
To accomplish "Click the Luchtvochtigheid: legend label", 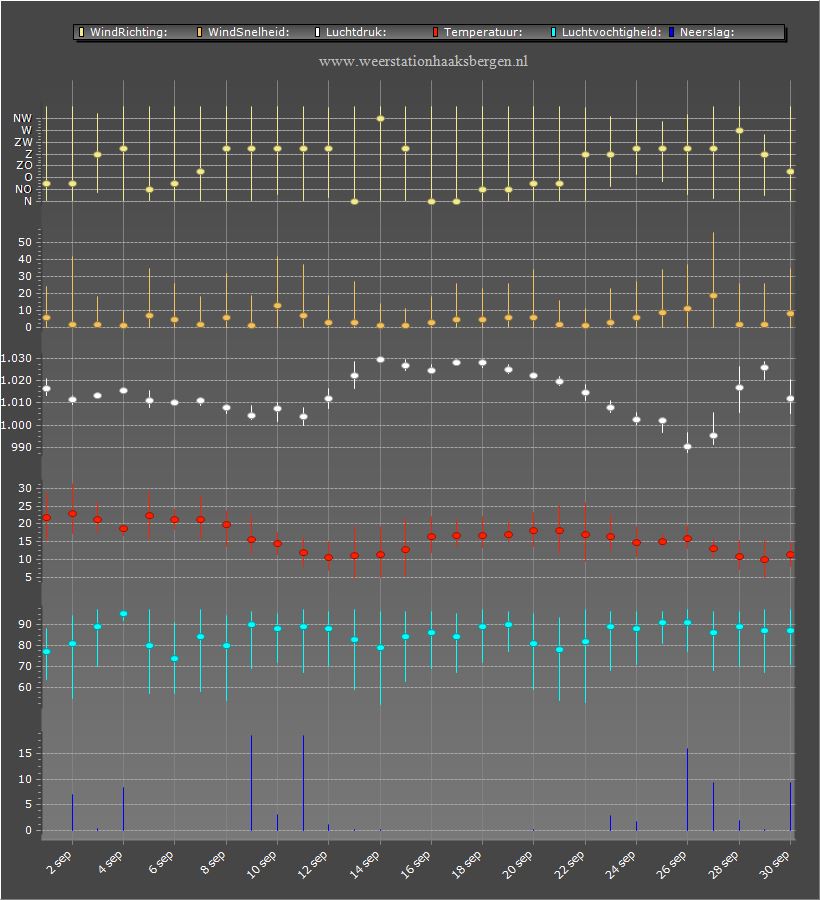I will 611,32.
